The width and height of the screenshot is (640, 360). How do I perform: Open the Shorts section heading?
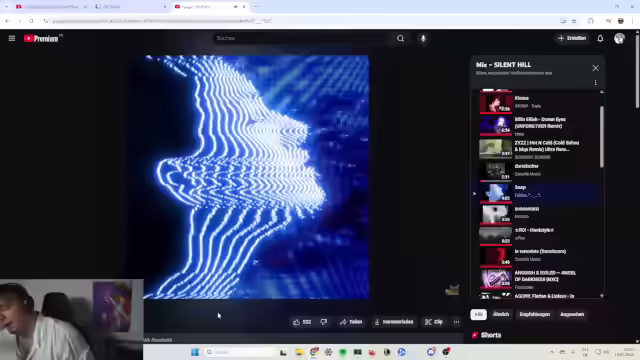(487, 335)
